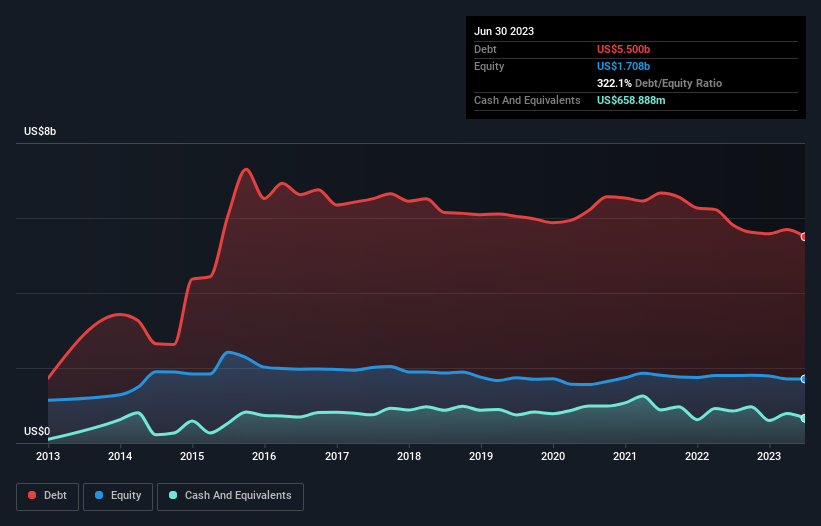Click Cash And Equivalents label in tooltip
The height and width of the screenshot is (526, 821).
[527, 100]
